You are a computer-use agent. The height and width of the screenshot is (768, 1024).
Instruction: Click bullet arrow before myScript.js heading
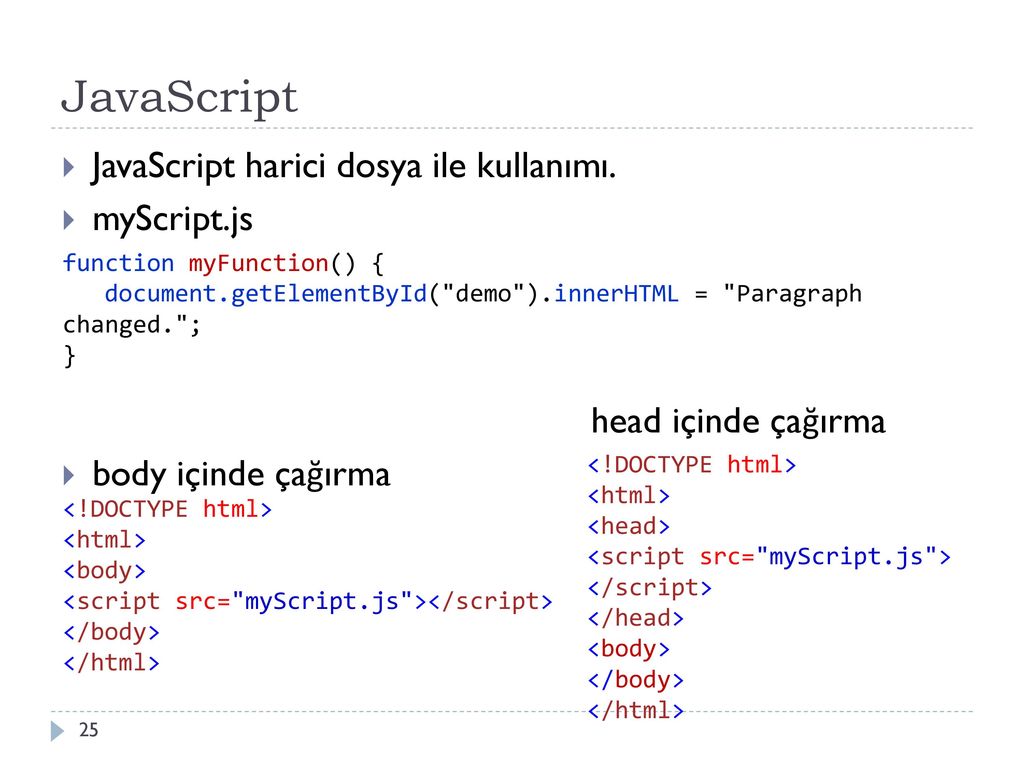tap(69, 219)
